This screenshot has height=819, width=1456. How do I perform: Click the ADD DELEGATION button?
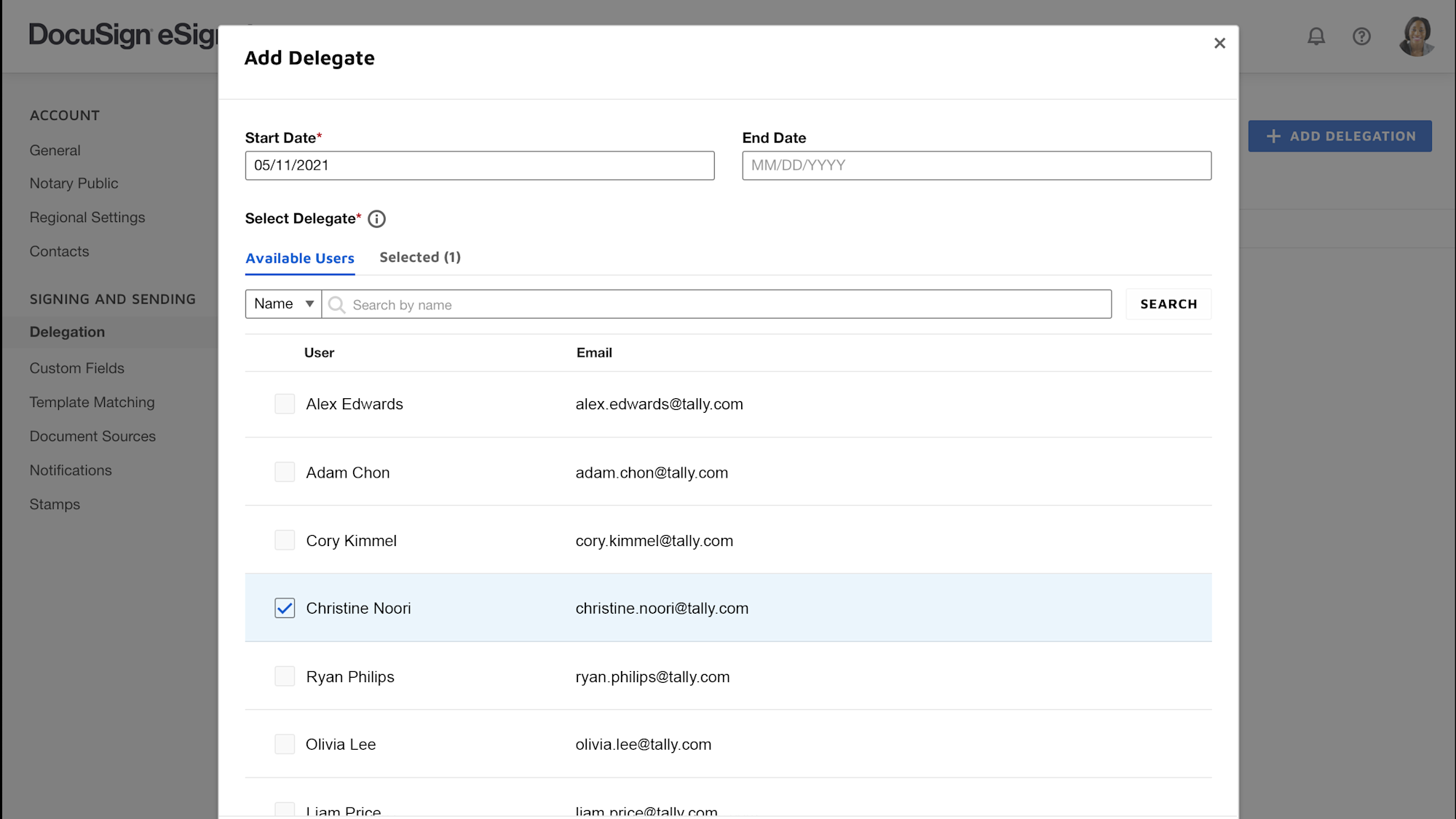coord(1340,136)
